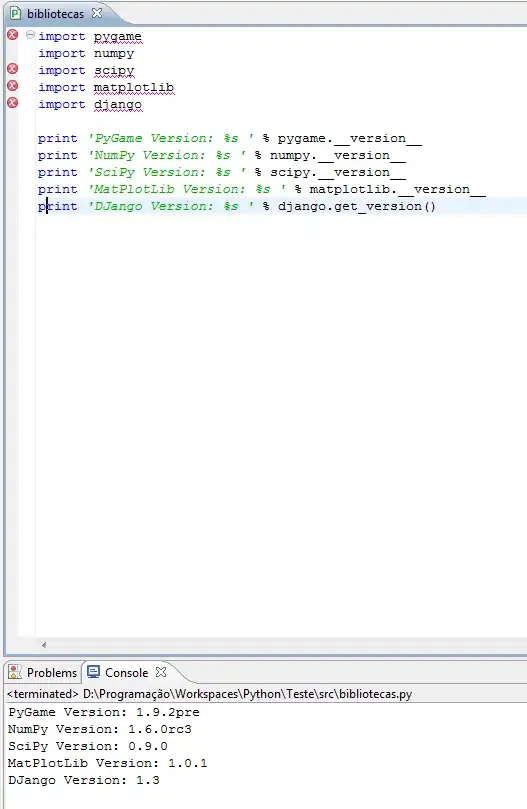This screenshot has width=527, height=809.
Task: Click the underlined word scipy in import
Action: pyautogui.click(x=114, y=71)
